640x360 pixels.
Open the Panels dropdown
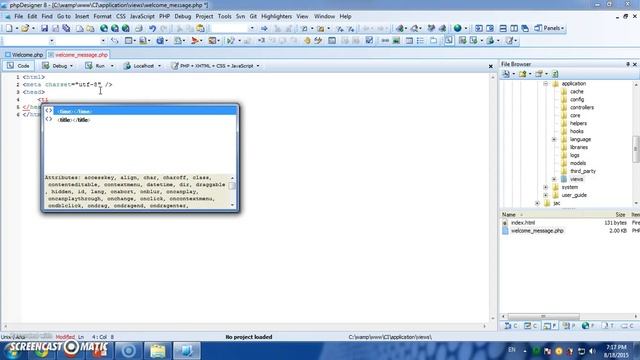(x=549, y=28)
